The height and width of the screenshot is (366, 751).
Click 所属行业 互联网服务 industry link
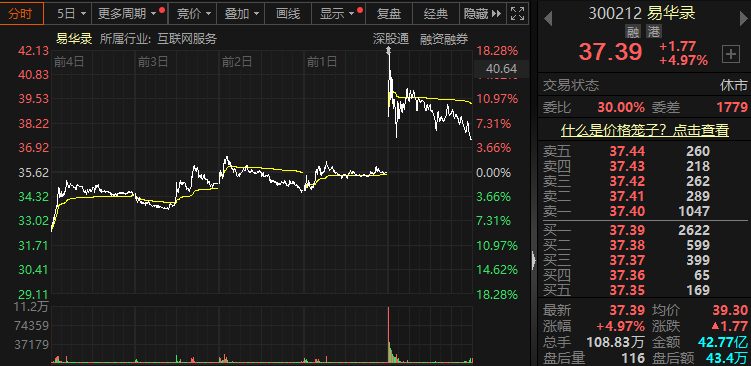click(158, 39)
